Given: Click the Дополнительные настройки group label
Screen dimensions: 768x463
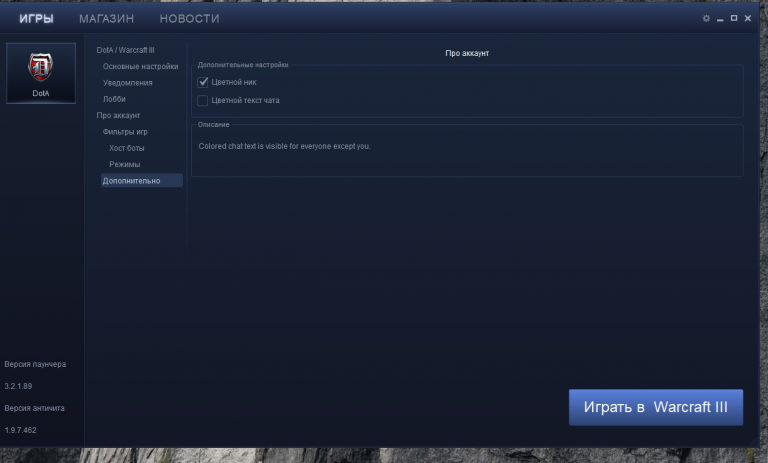Looking at the screenshot, I should 243,65.
